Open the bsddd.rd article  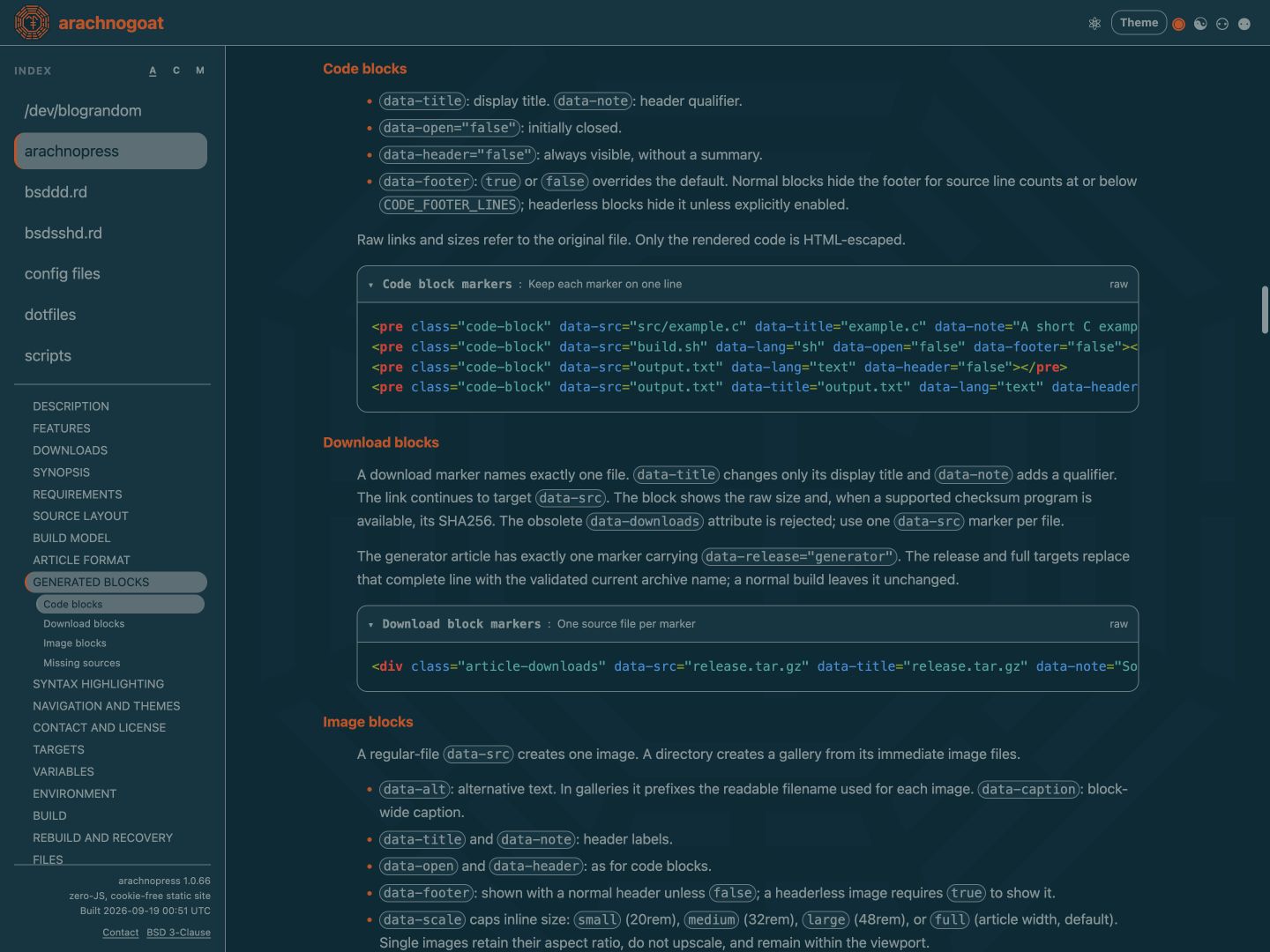pyautogui.click(x=111, y=192)
